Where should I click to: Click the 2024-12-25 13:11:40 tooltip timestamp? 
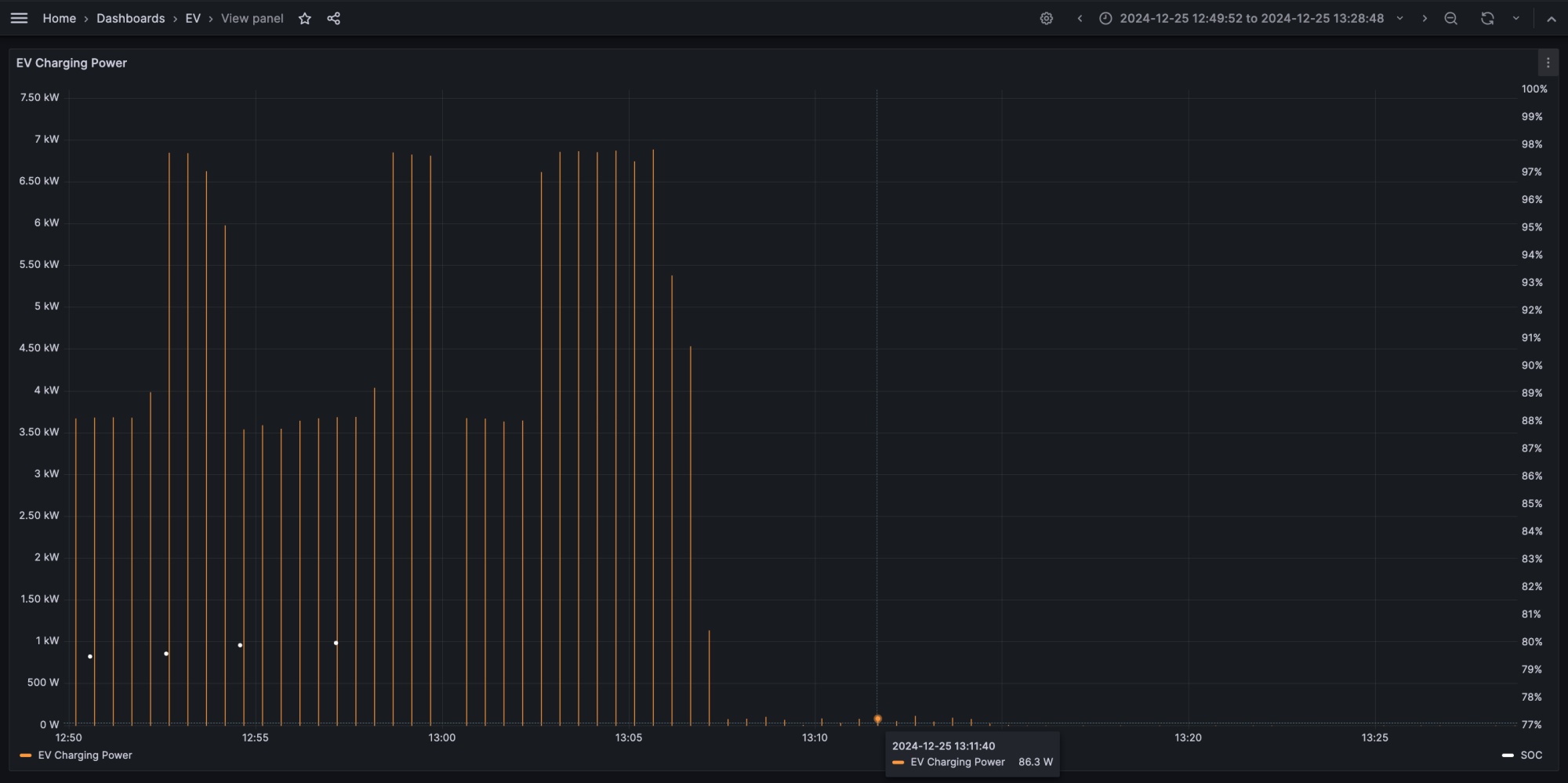(943, 746)
